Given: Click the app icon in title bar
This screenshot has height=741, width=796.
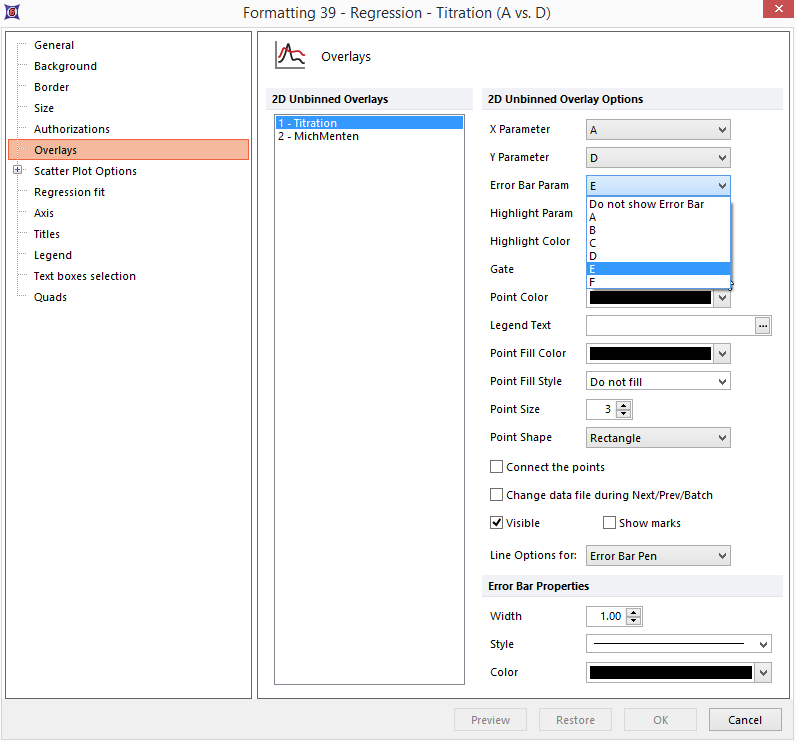Looking at the screenshot, I should click(x=13, y=13).
